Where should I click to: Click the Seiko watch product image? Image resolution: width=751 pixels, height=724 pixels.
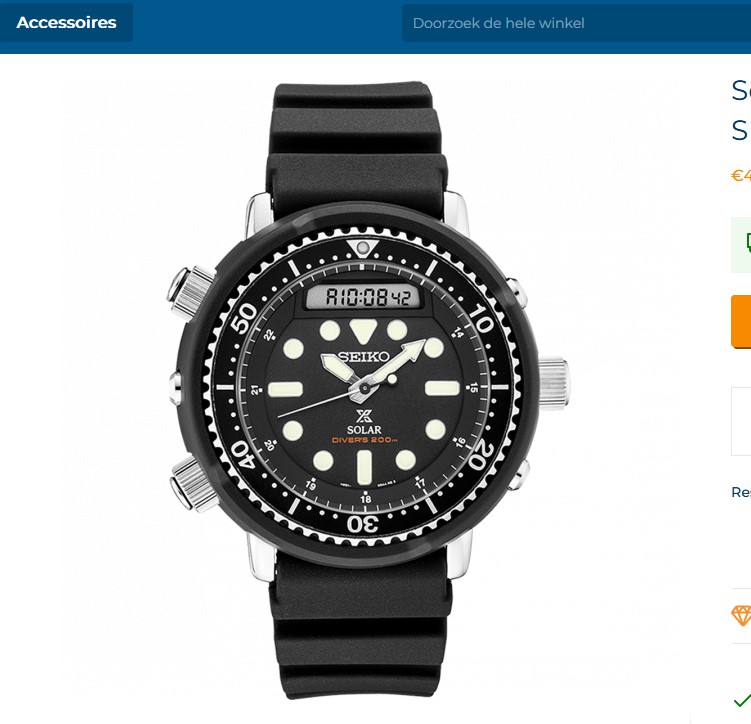(x=367, y=390)
